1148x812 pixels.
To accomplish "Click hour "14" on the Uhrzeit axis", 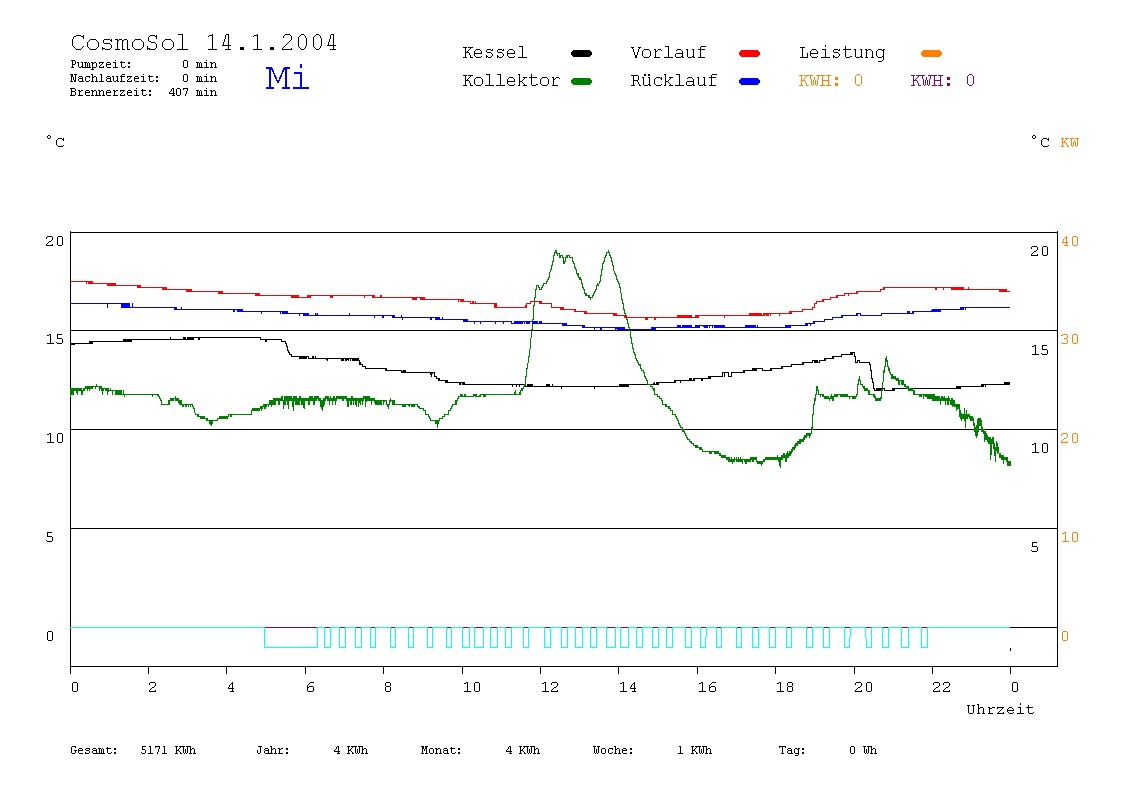I will (x=627, y=687).
